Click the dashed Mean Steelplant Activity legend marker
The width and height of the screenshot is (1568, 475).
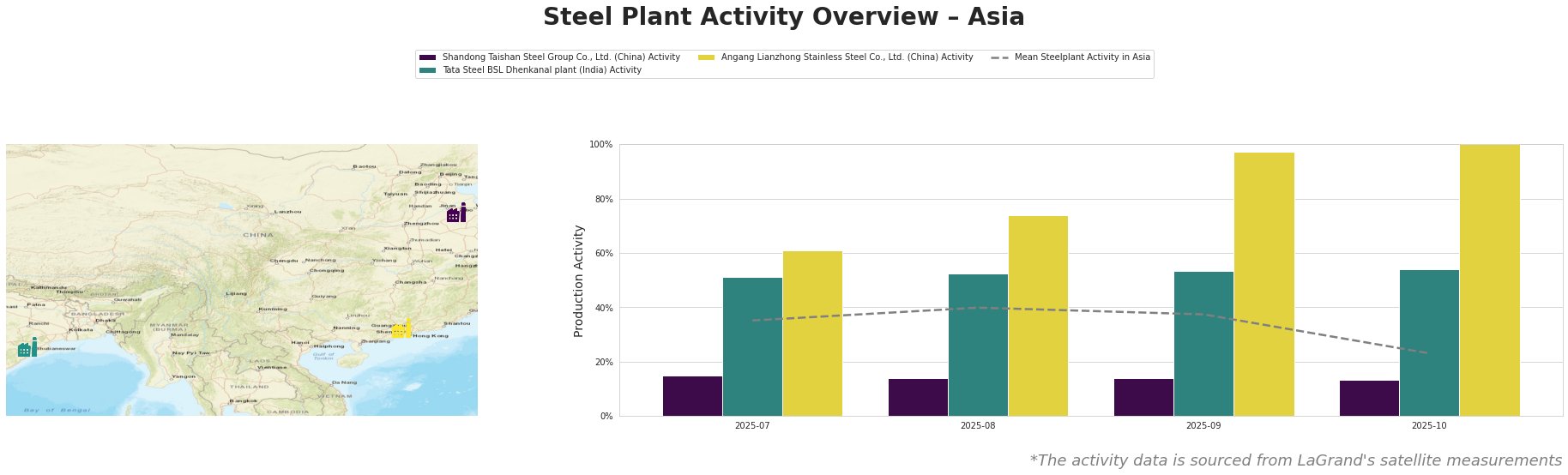coord(999,57)
